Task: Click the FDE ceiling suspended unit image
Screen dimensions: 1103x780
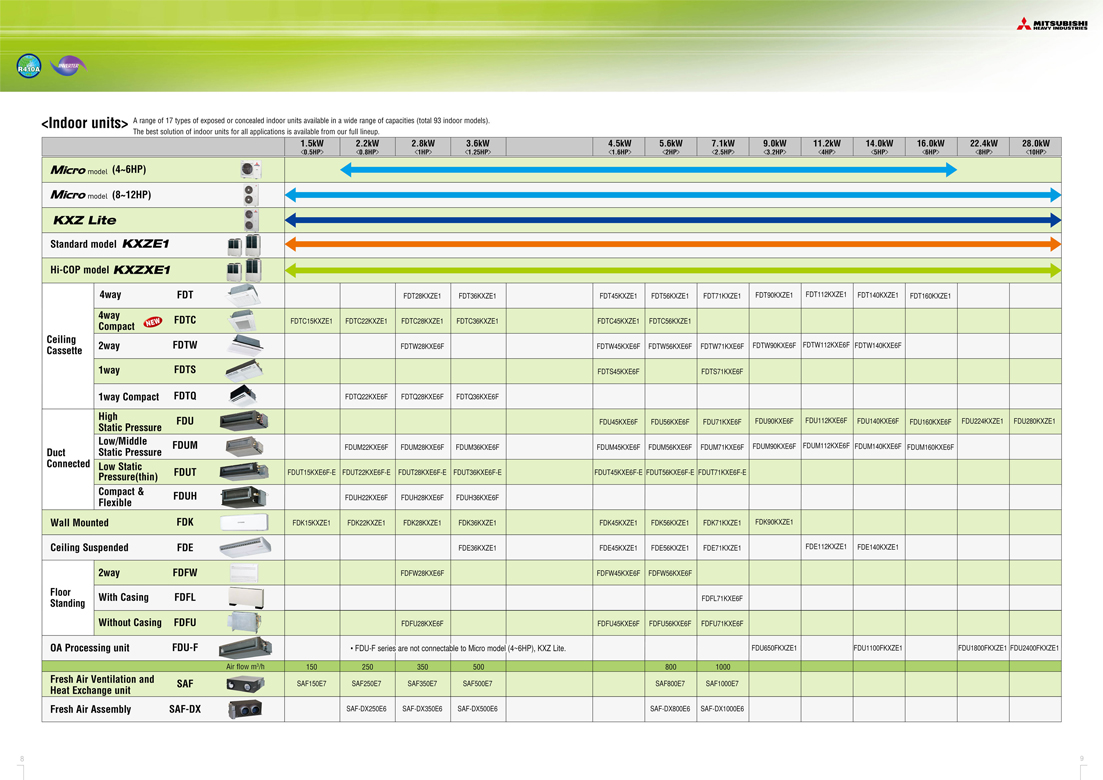Action: 244,548
